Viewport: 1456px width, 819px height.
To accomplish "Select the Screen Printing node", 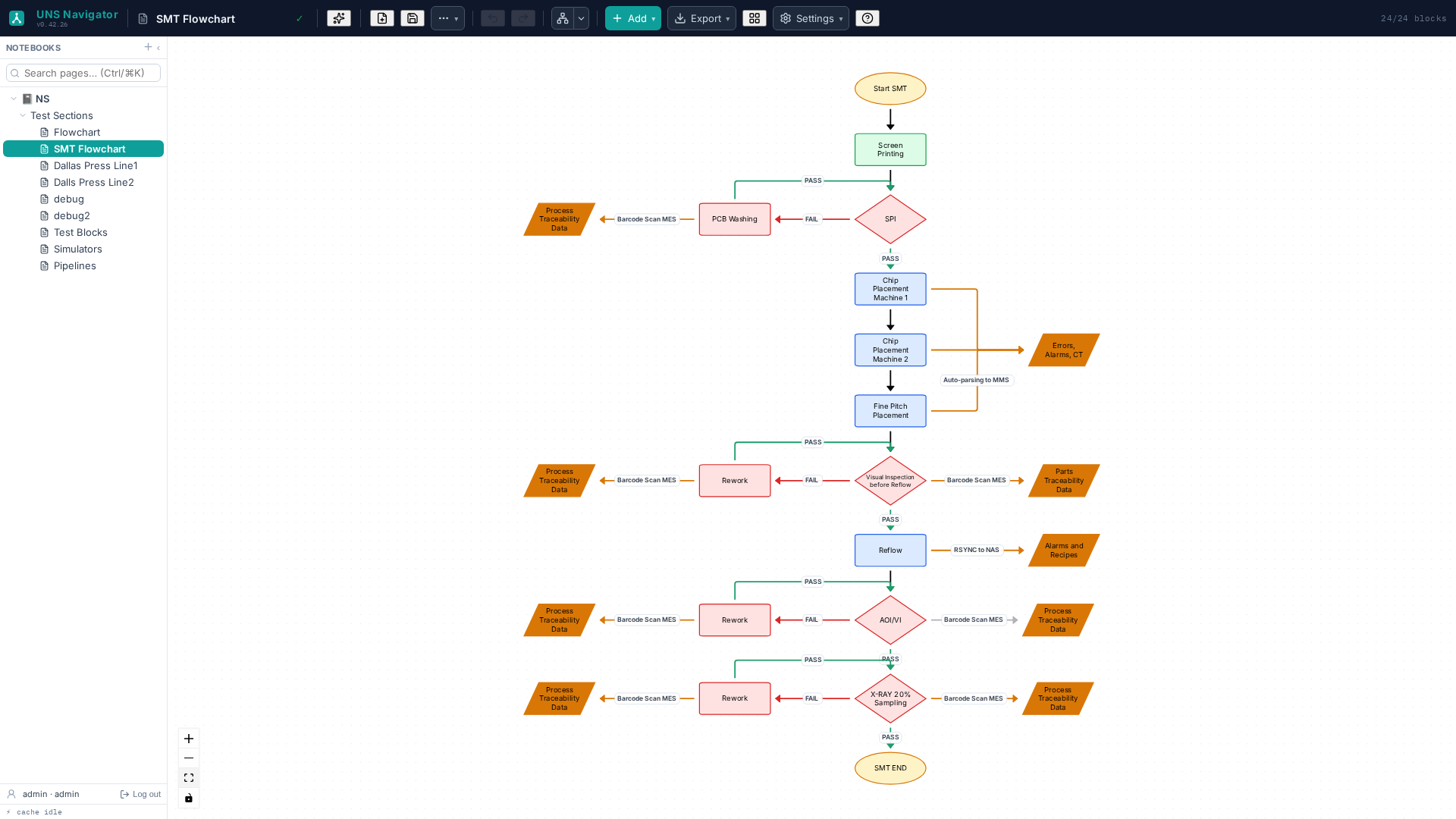I will [x=890, y=149].
